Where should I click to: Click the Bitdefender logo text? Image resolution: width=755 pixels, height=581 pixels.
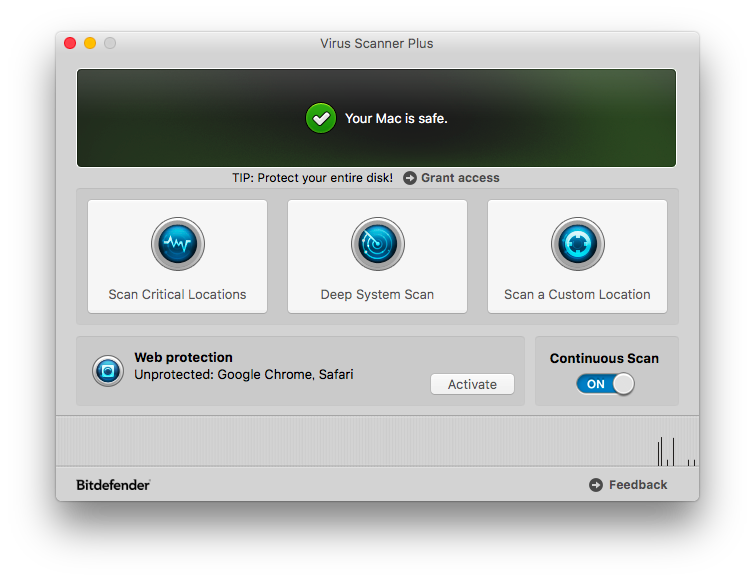click(x=113, y=485)
